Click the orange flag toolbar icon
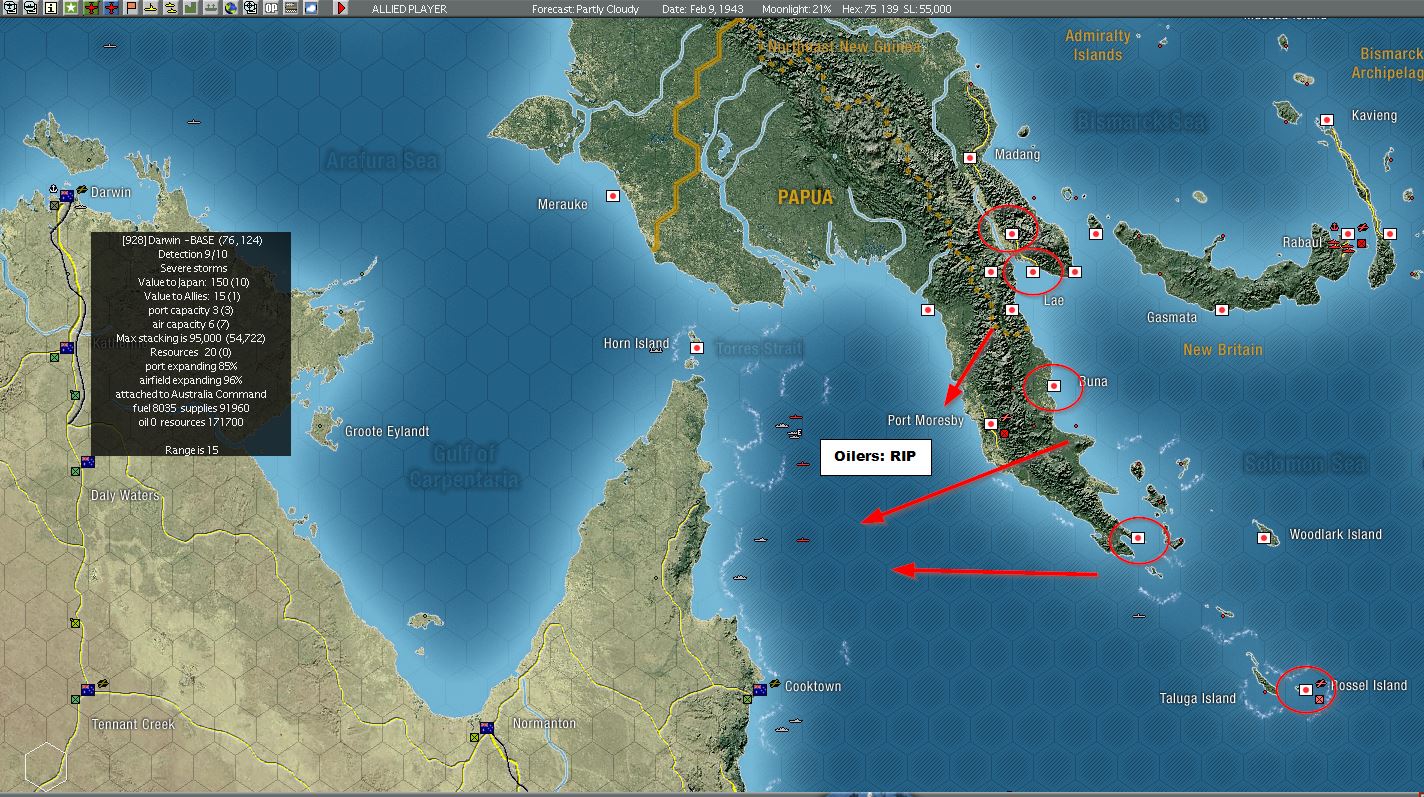This screenshot has height=797, width=1424. [131, 8]
